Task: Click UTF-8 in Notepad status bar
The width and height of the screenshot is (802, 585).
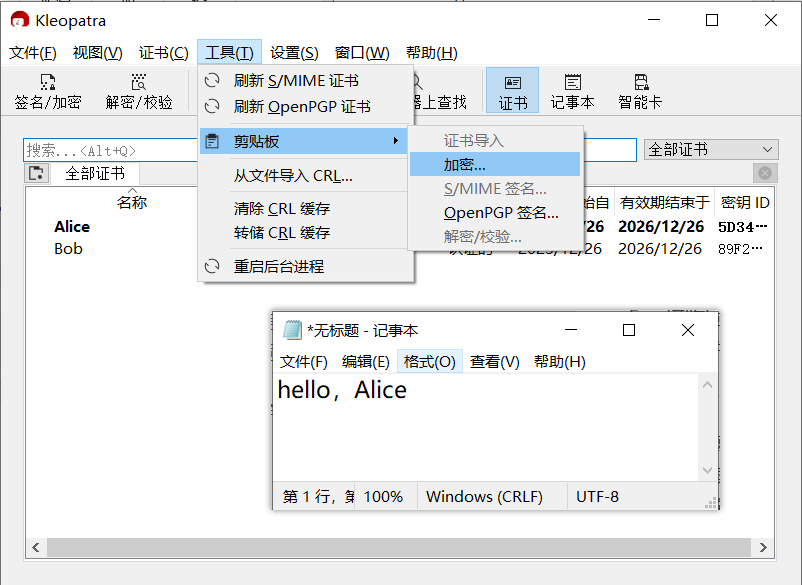Action: point(597,497)
